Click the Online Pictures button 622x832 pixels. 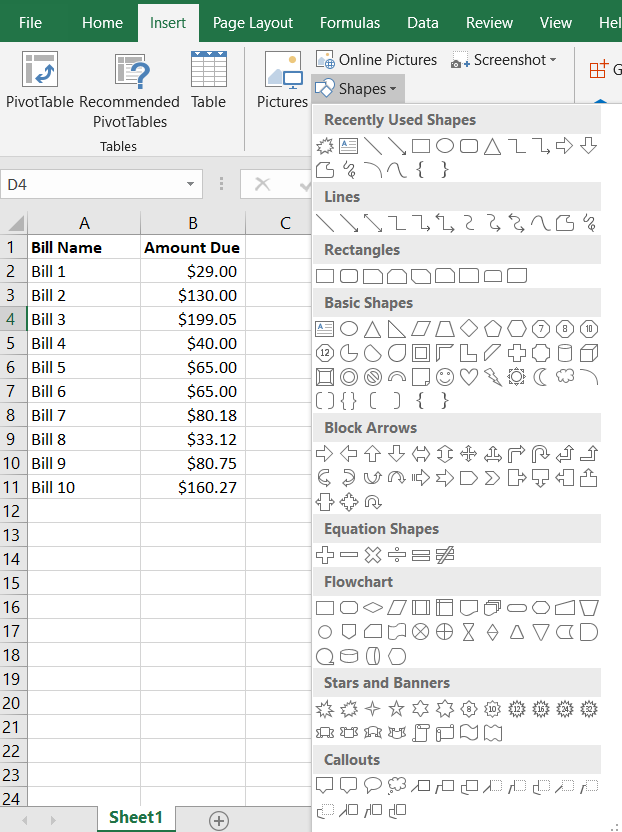point(376,60)
